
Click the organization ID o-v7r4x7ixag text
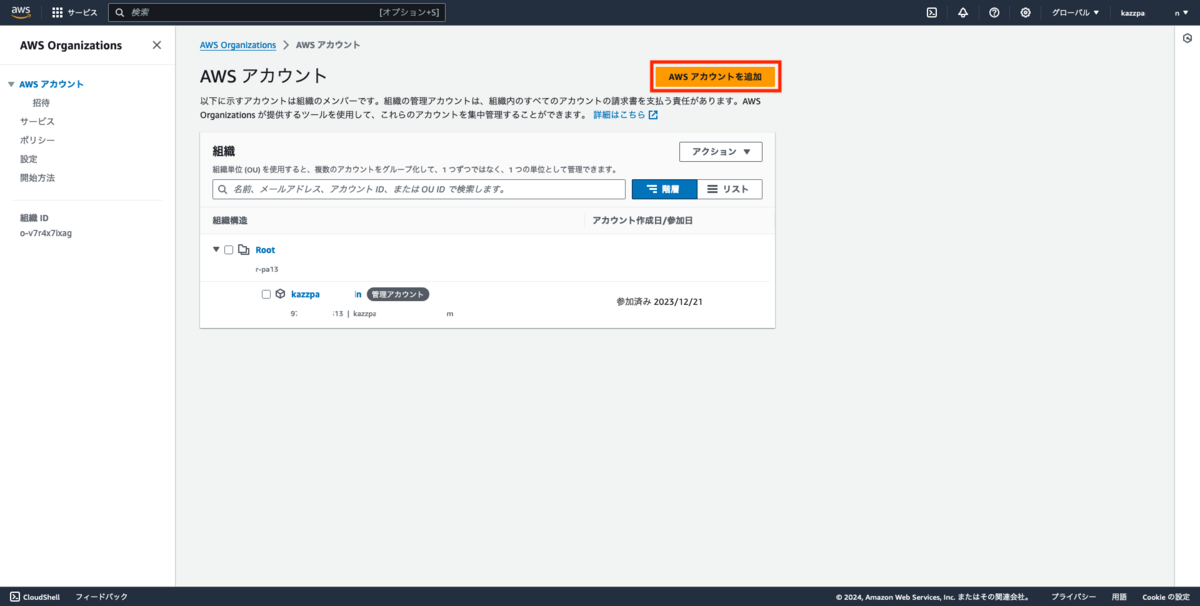[x=46, y=233]
